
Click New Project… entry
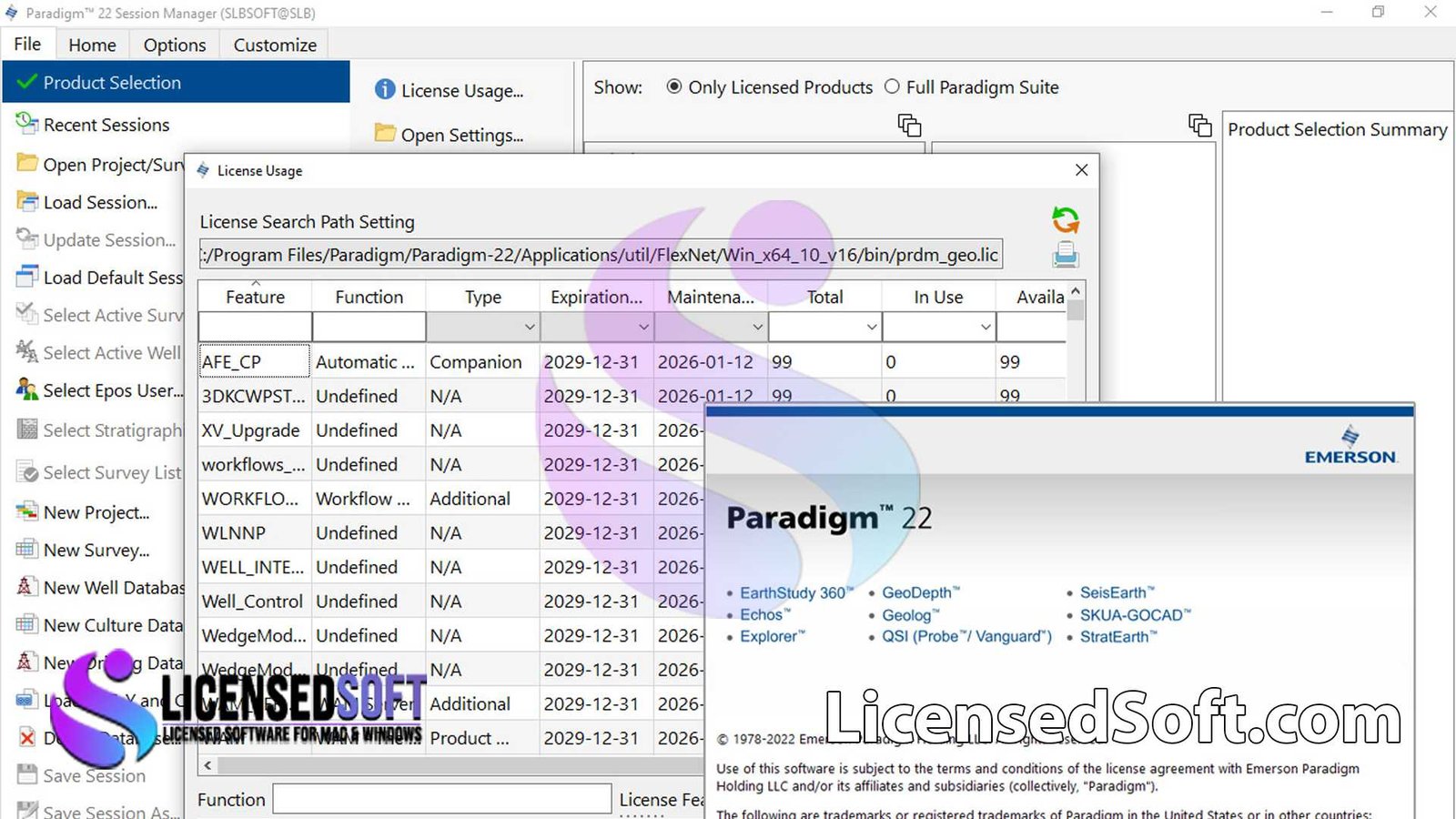coord(96,512)
